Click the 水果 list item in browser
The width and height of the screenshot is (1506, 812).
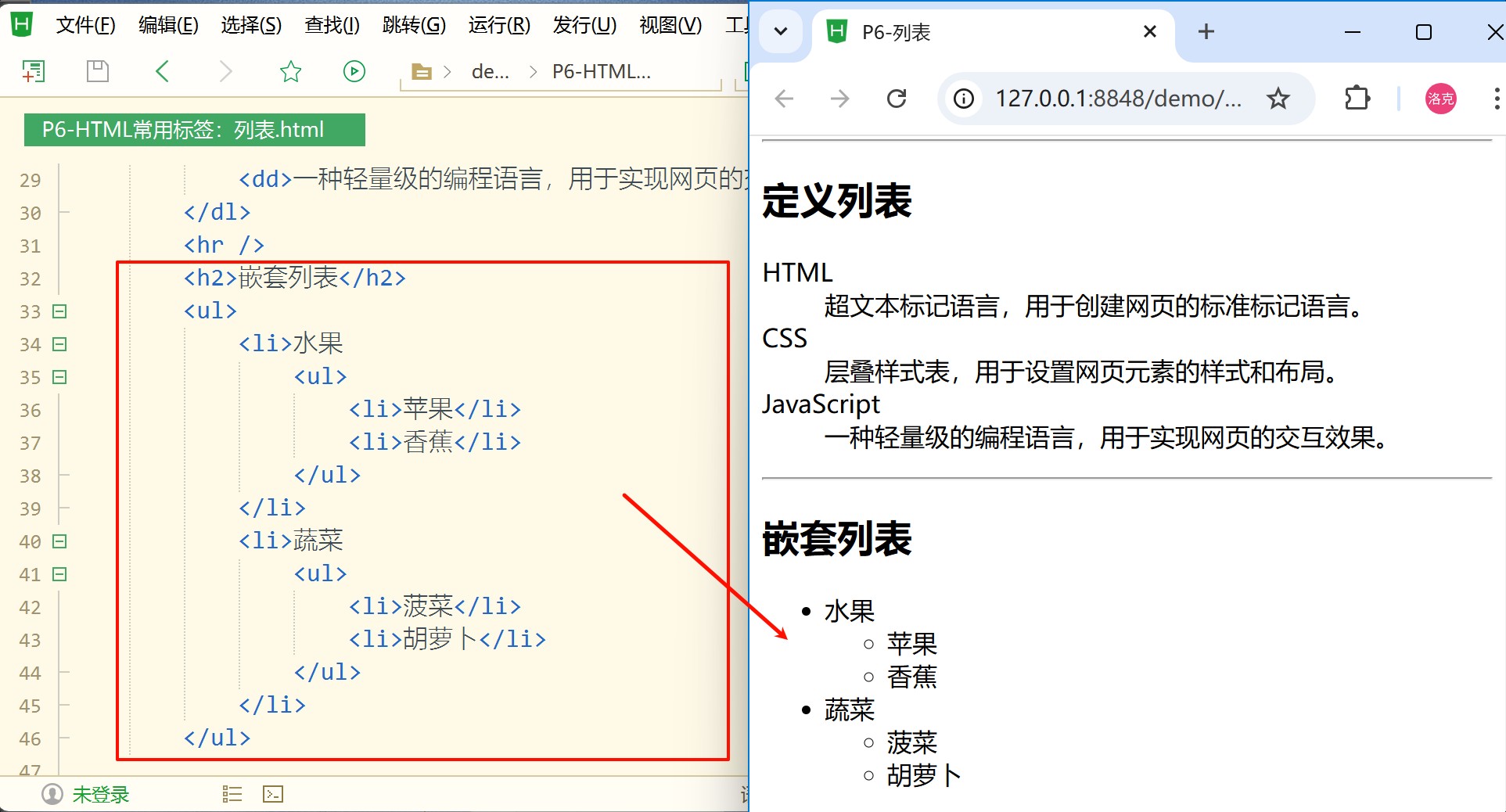click(850, 611)
